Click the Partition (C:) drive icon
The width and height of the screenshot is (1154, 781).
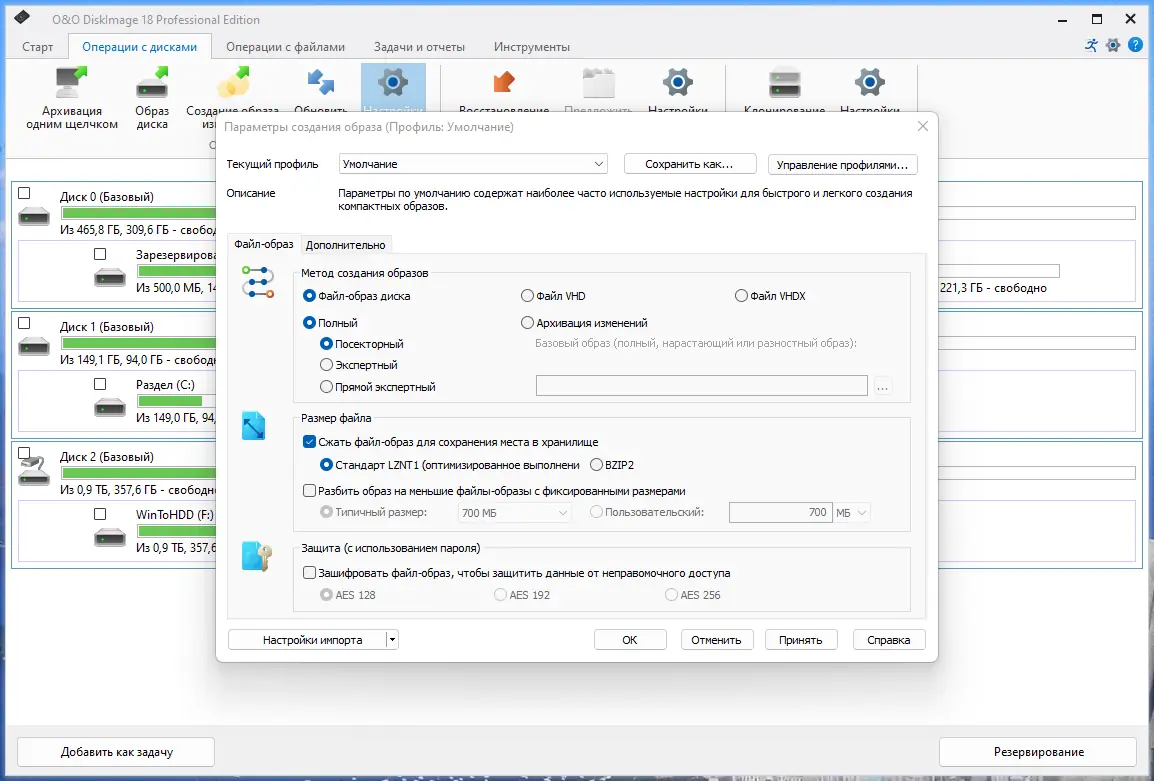pyautogui.click(x=110, y=408)
